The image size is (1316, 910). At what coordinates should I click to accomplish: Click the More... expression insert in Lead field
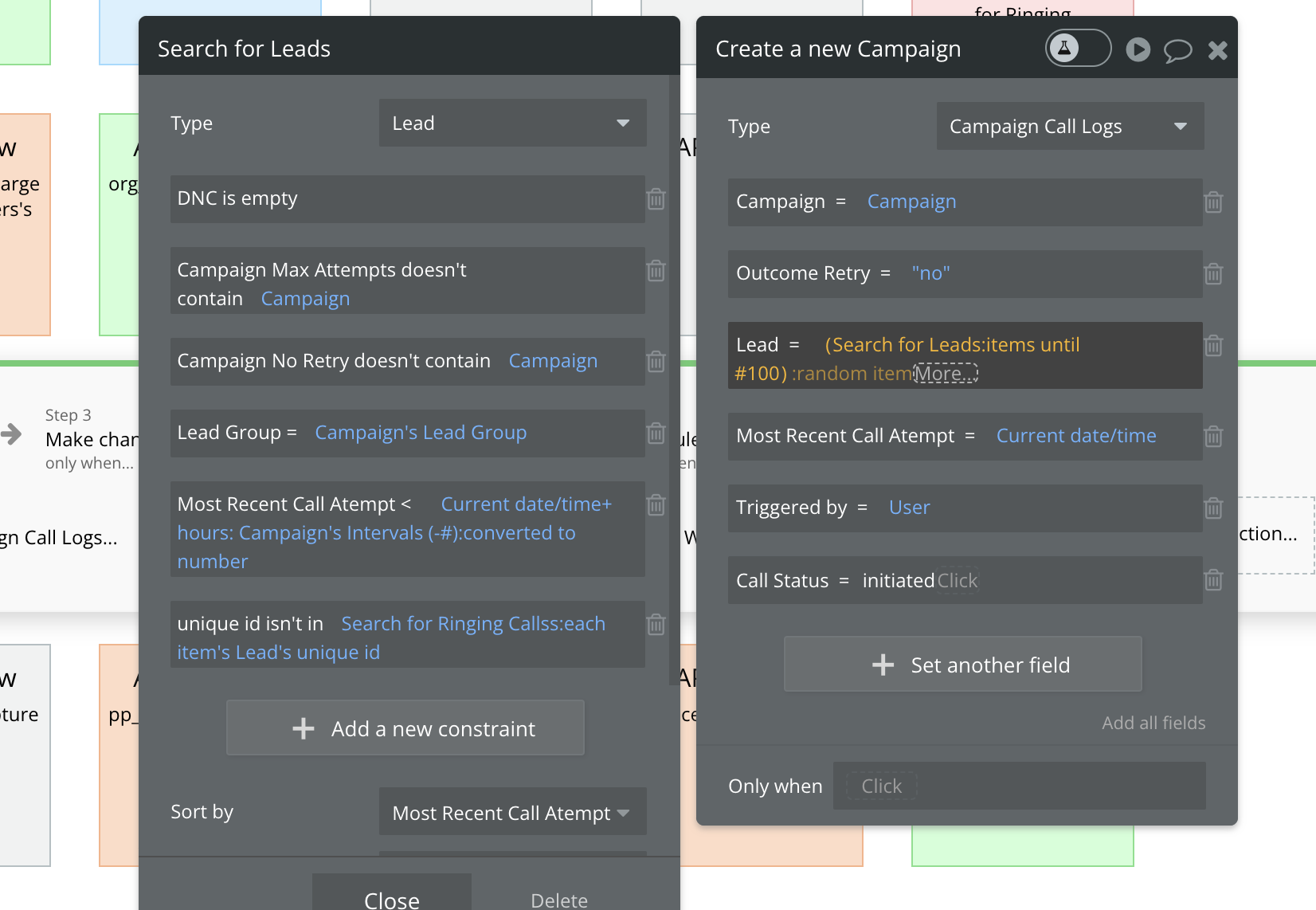click(x=946, y=374)
